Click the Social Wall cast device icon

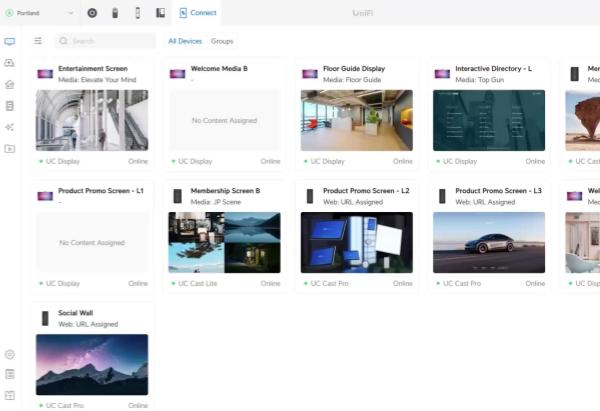click(45, 318)
